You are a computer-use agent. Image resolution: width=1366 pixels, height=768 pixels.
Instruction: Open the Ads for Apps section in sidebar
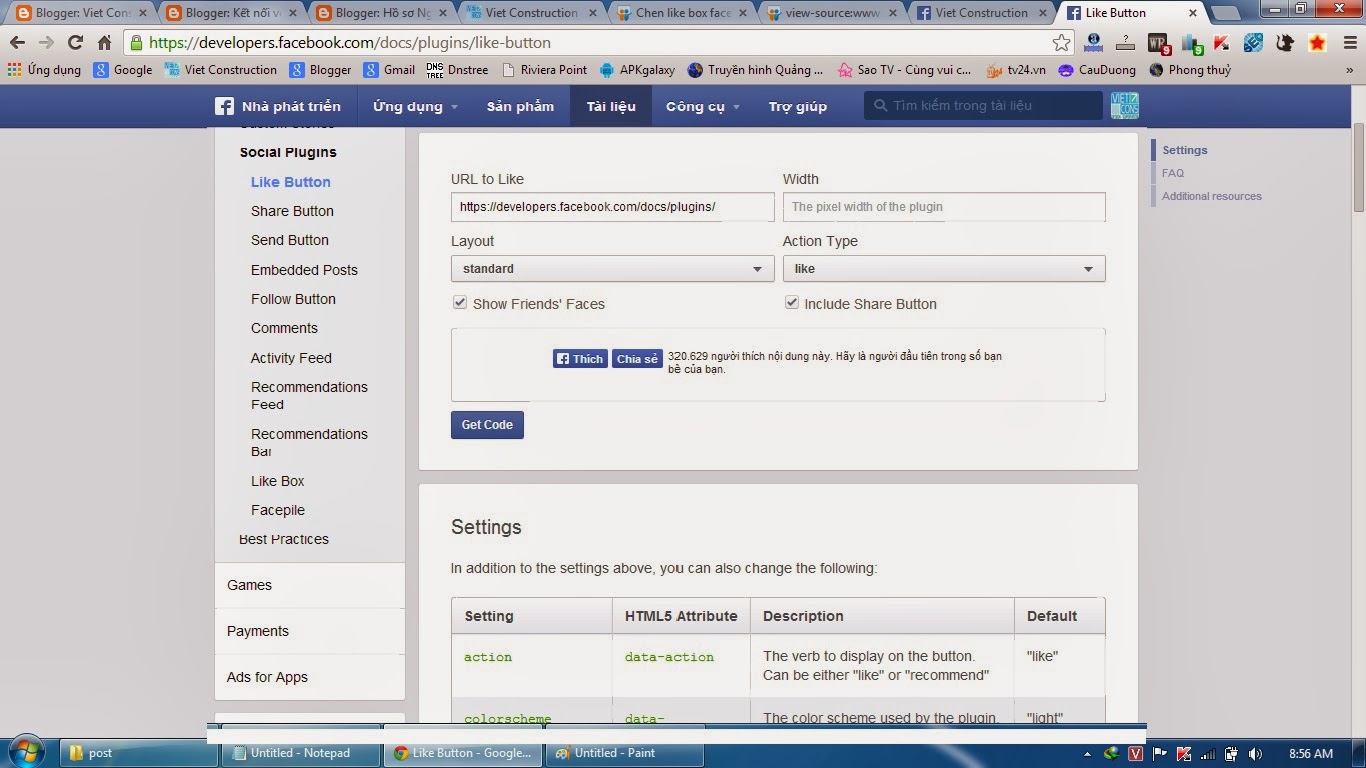click(x=310, y=677)
